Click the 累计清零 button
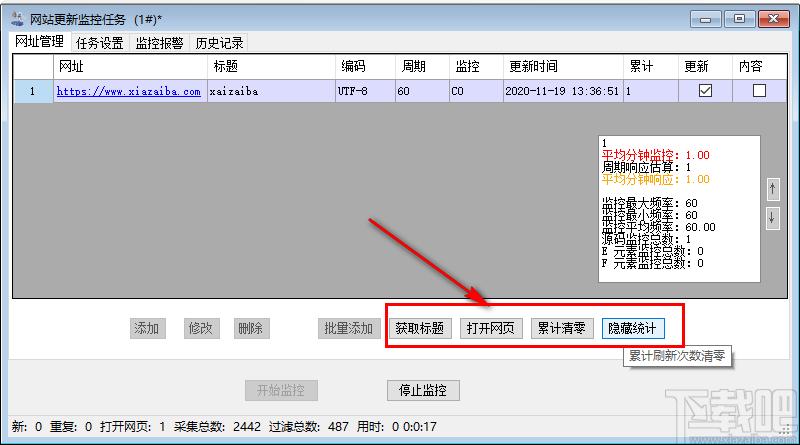This screenshot has height=445, width=800. (561, 328)
